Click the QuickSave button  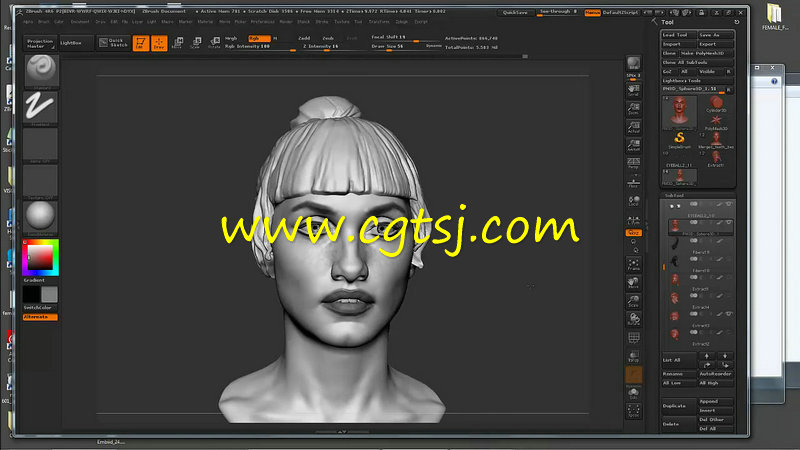click(x=515, y=12)
